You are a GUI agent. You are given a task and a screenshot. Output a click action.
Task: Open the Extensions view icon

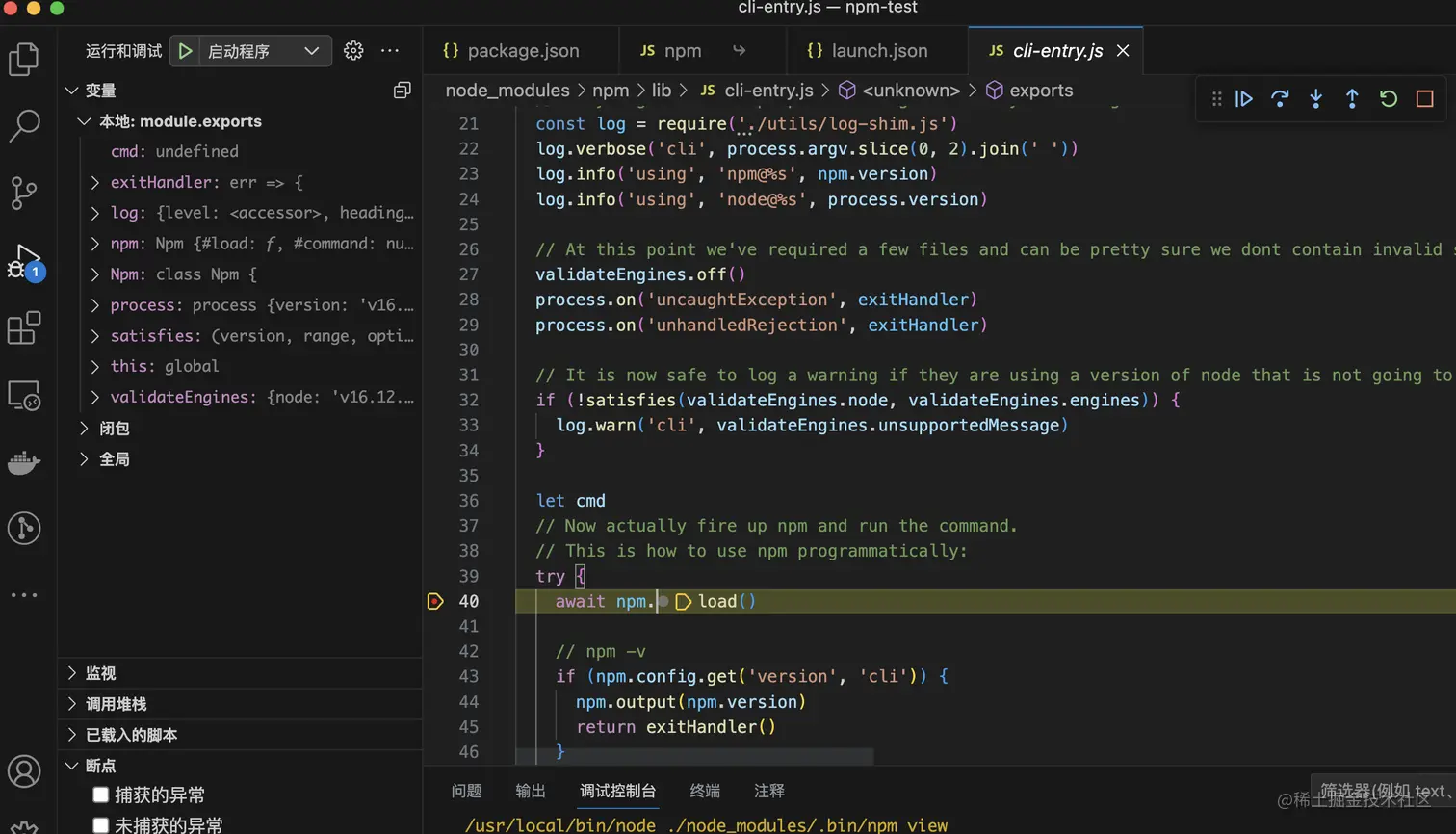24,328
